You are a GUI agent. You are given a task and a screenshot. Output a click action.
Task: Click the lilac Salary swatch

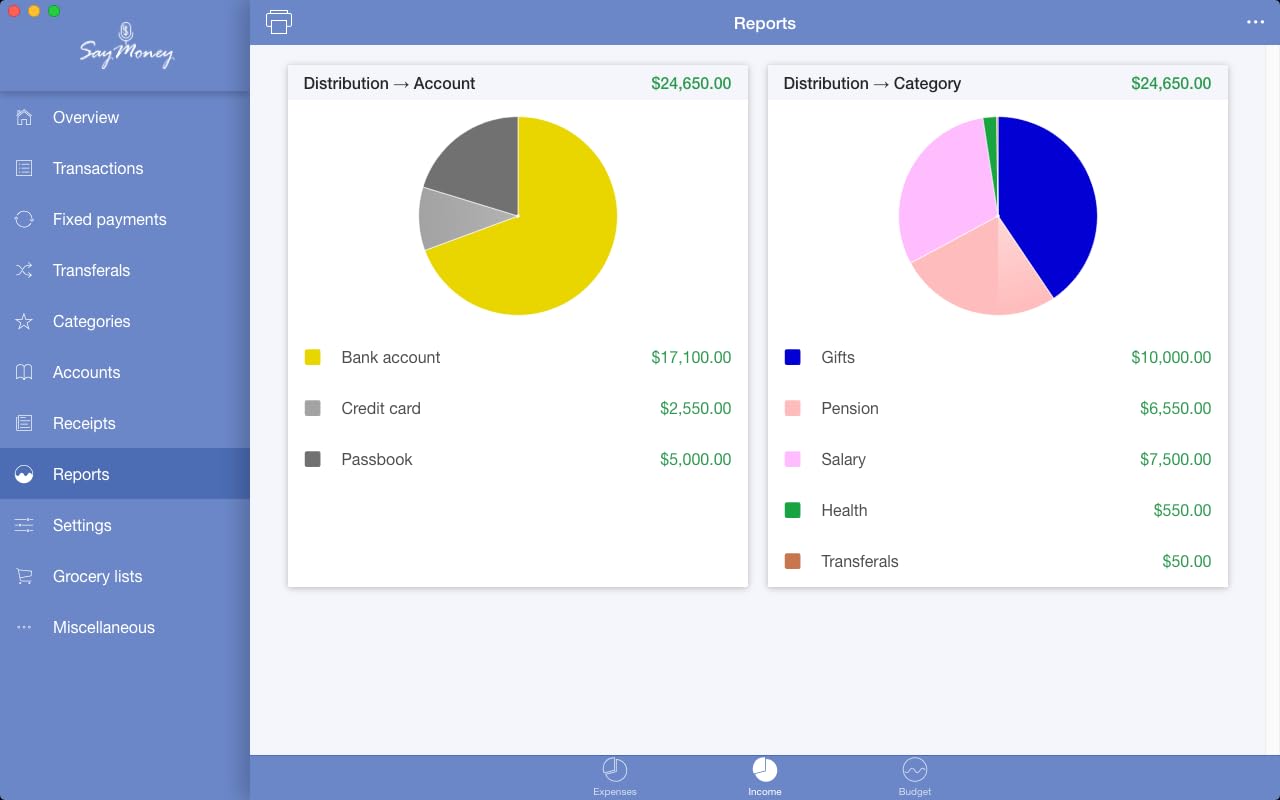point(793,459)
